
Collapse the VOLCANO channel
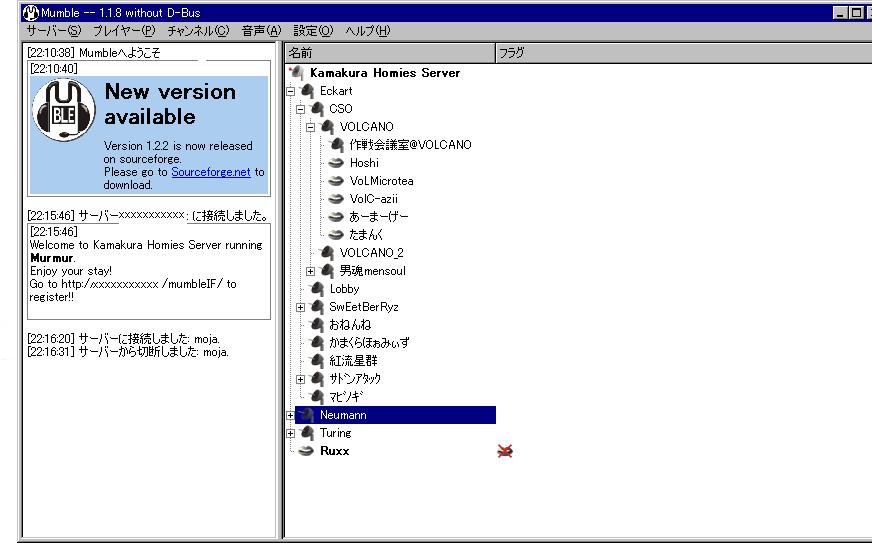(310, 127)
